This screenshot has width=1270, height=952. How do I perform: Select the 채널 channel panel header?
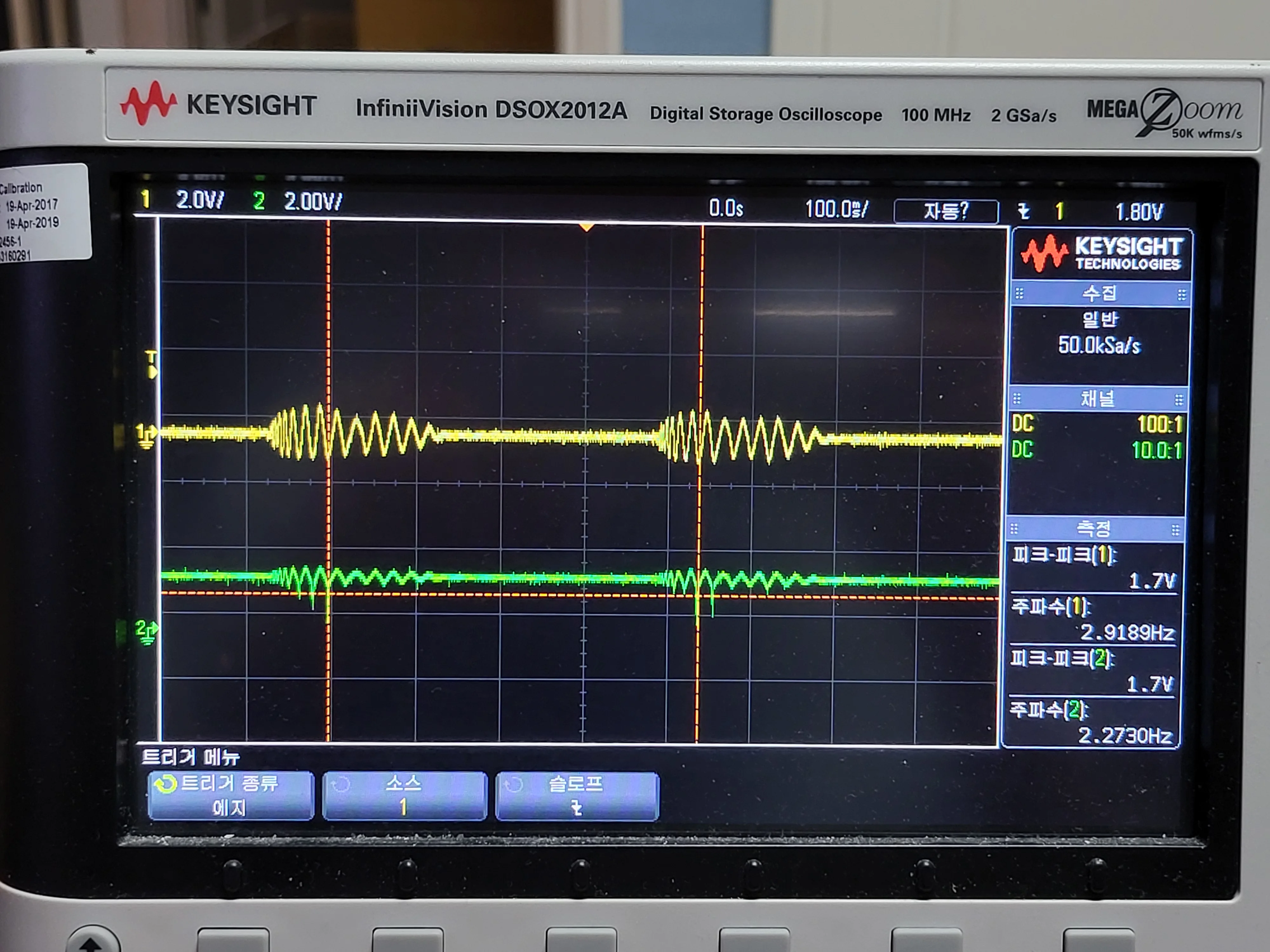pyautogui.click(x=1097, y=398)
